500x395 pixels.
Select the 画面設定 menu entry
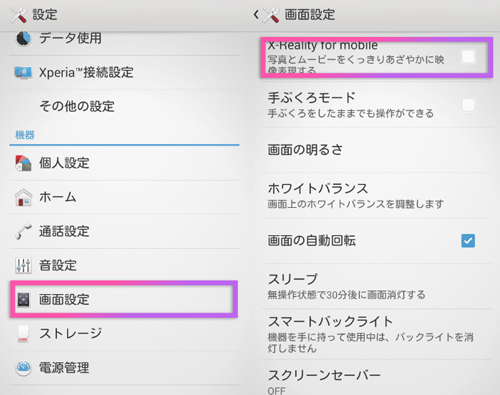click(x=124, y=299)
